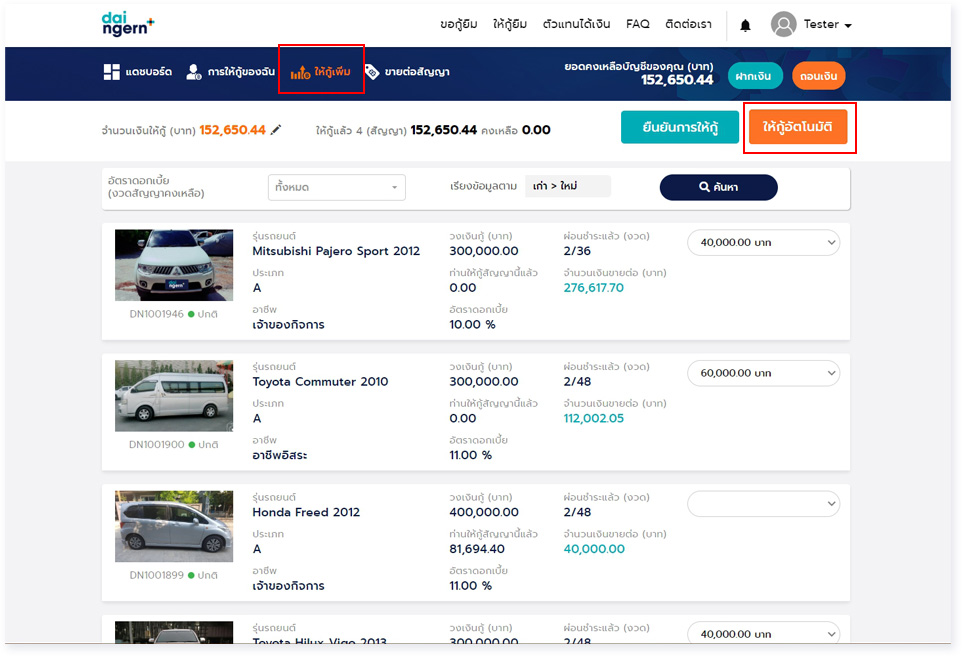Open the Mitsubishi Pajero 40,000.00 amount dropdown
Image resolution: width=962 pixels, height=656 pixels.
click(x=763, y=242)
